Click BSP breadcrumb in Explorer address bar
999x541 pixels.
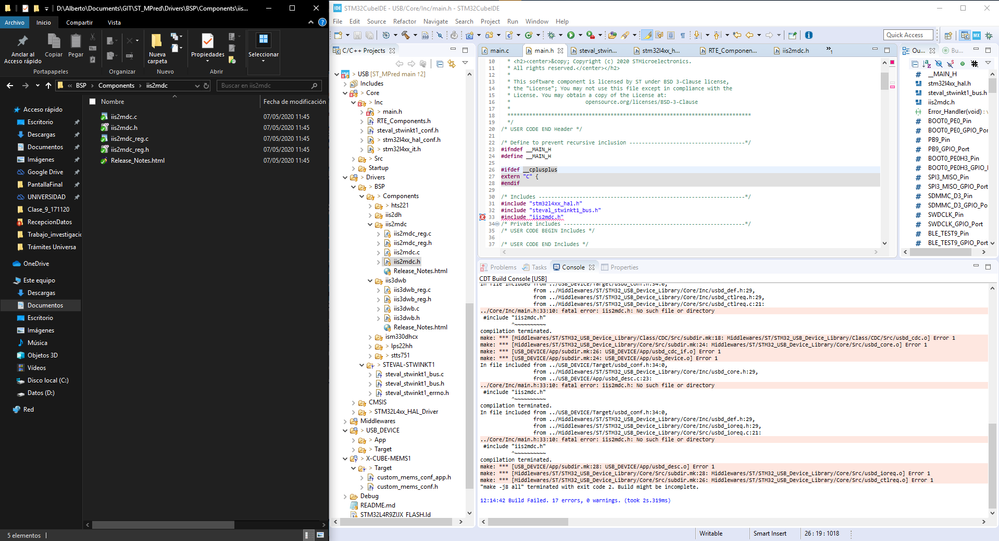click(81, 85)
